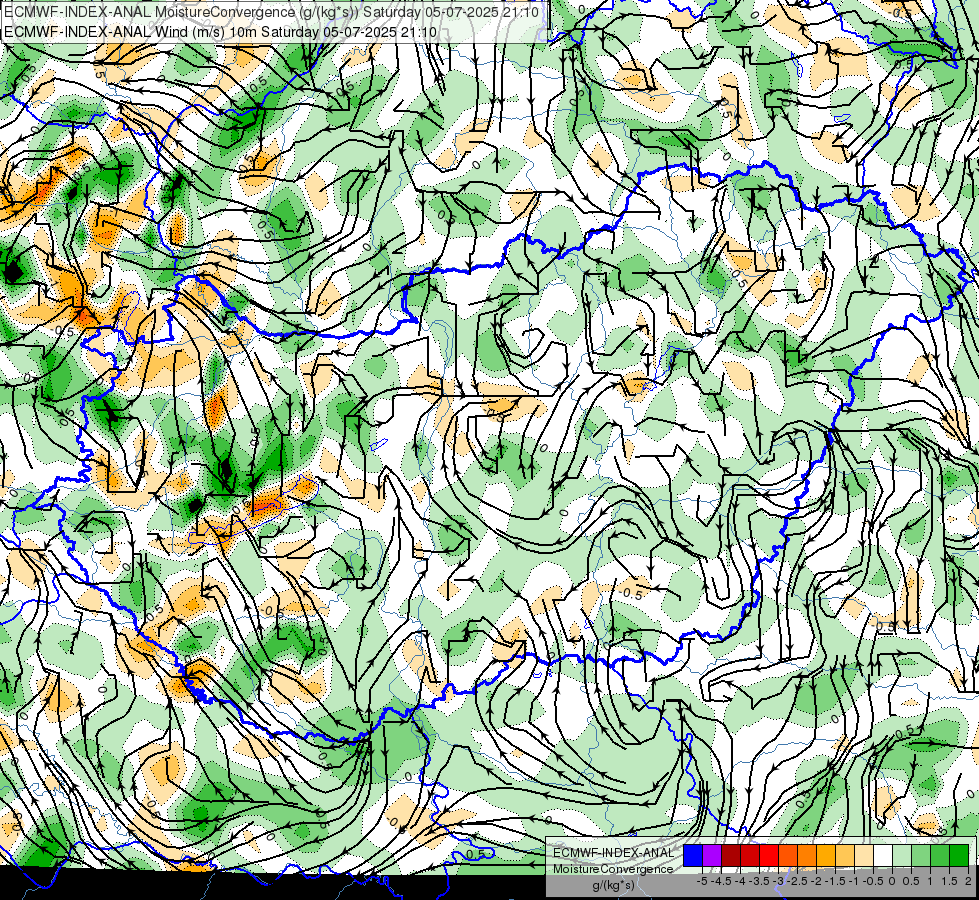The width and height of the screenshot is (979, 900).
Task: Click the legend unit g/(kg*s)
Action: 613,885
